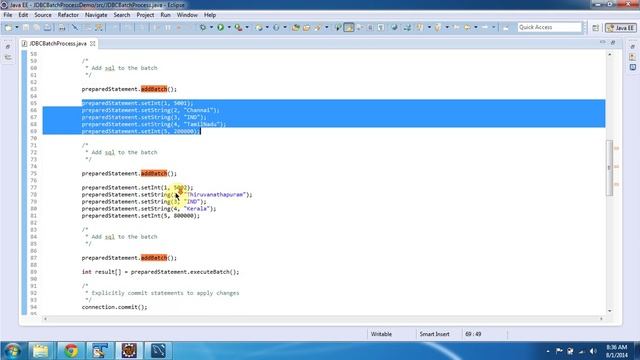640x360 pixels.
Task: Open the Refactor menu
Action: click(68, 15)
